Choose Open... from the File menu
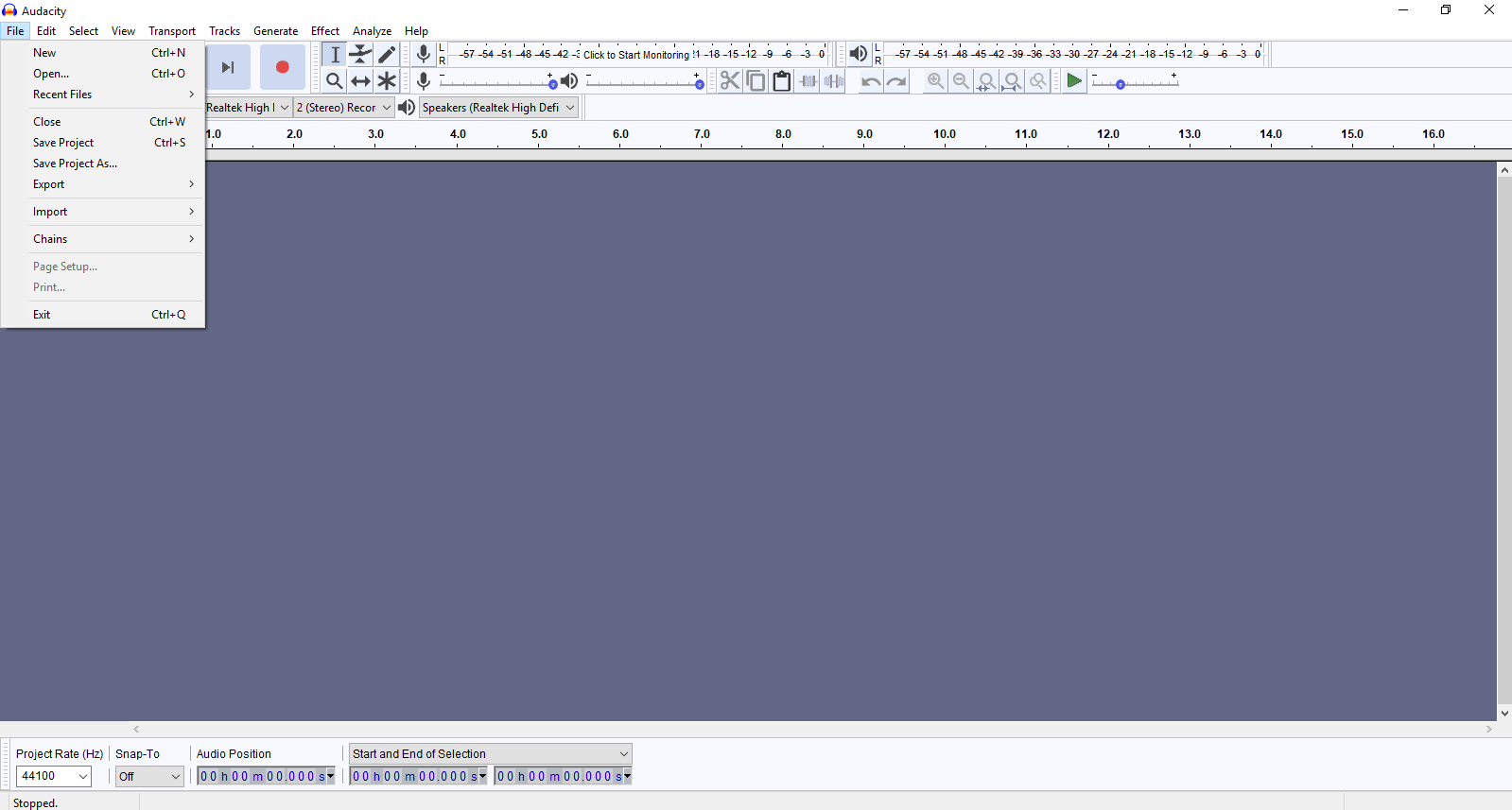1512x810 pixels. (x=103, y=74)
